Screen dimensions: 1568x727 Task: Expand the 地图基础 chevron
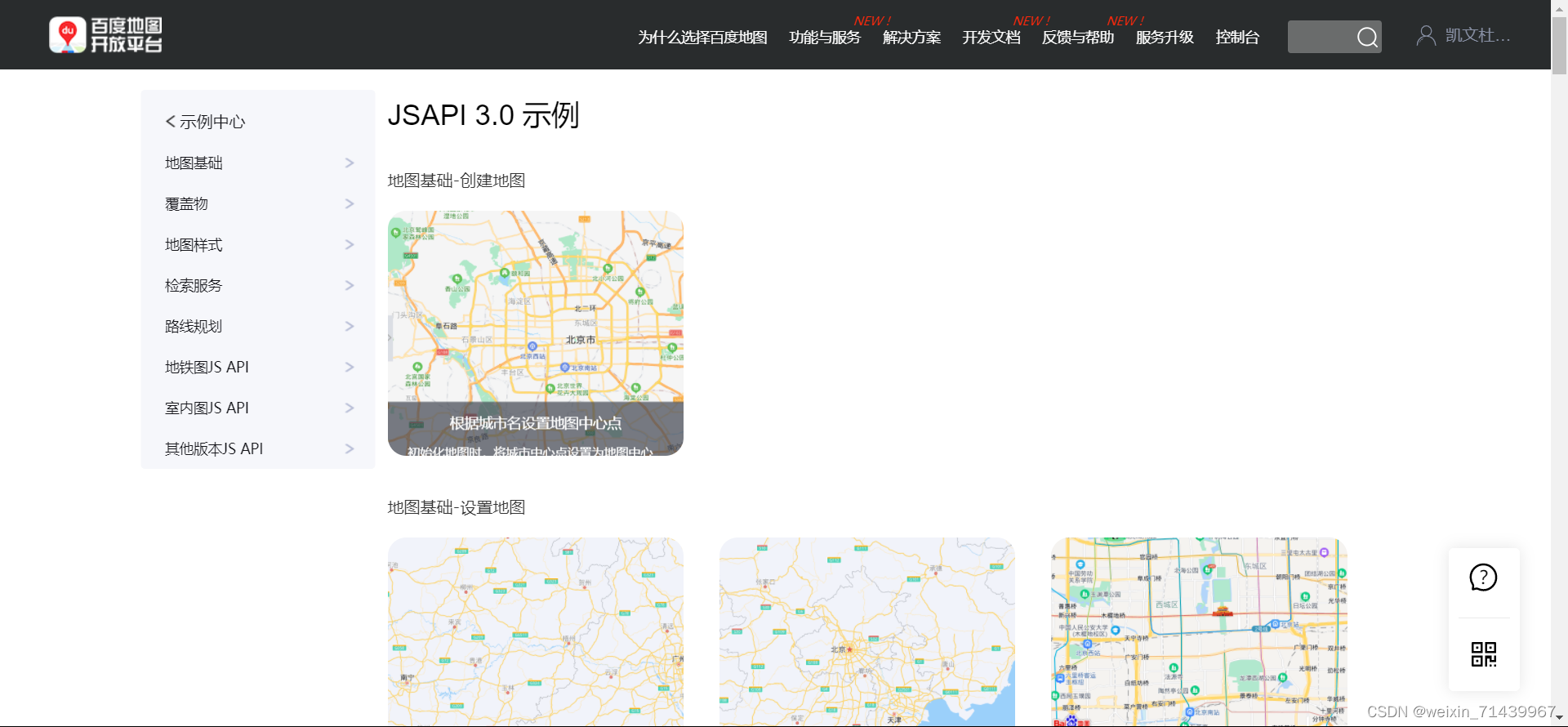[x=350, y=163]
